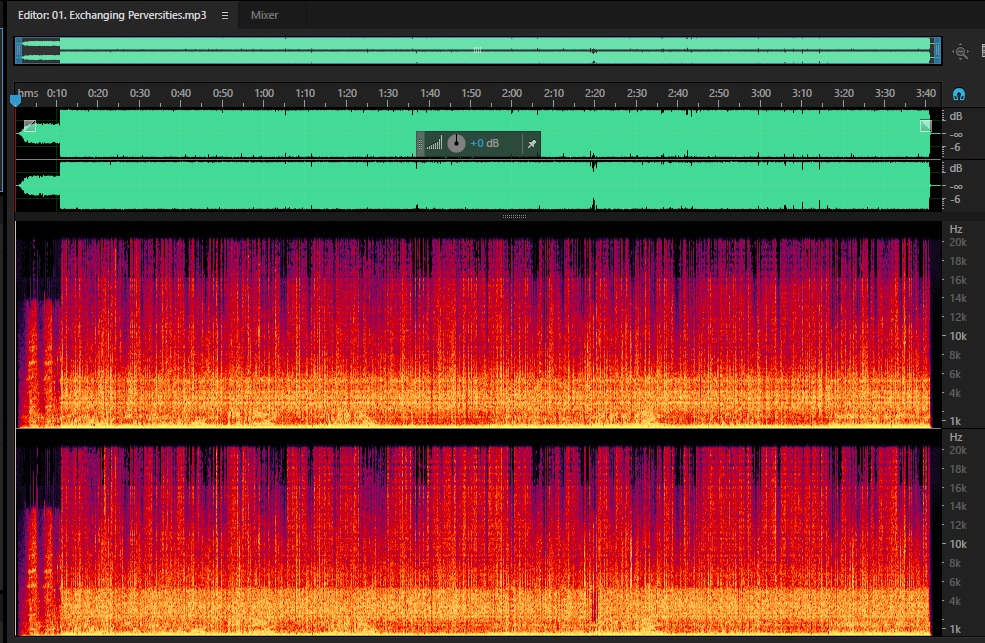Click the blue playhead marker on ruler
Viewport: 985px width, 643px height.
click(16, 100)
